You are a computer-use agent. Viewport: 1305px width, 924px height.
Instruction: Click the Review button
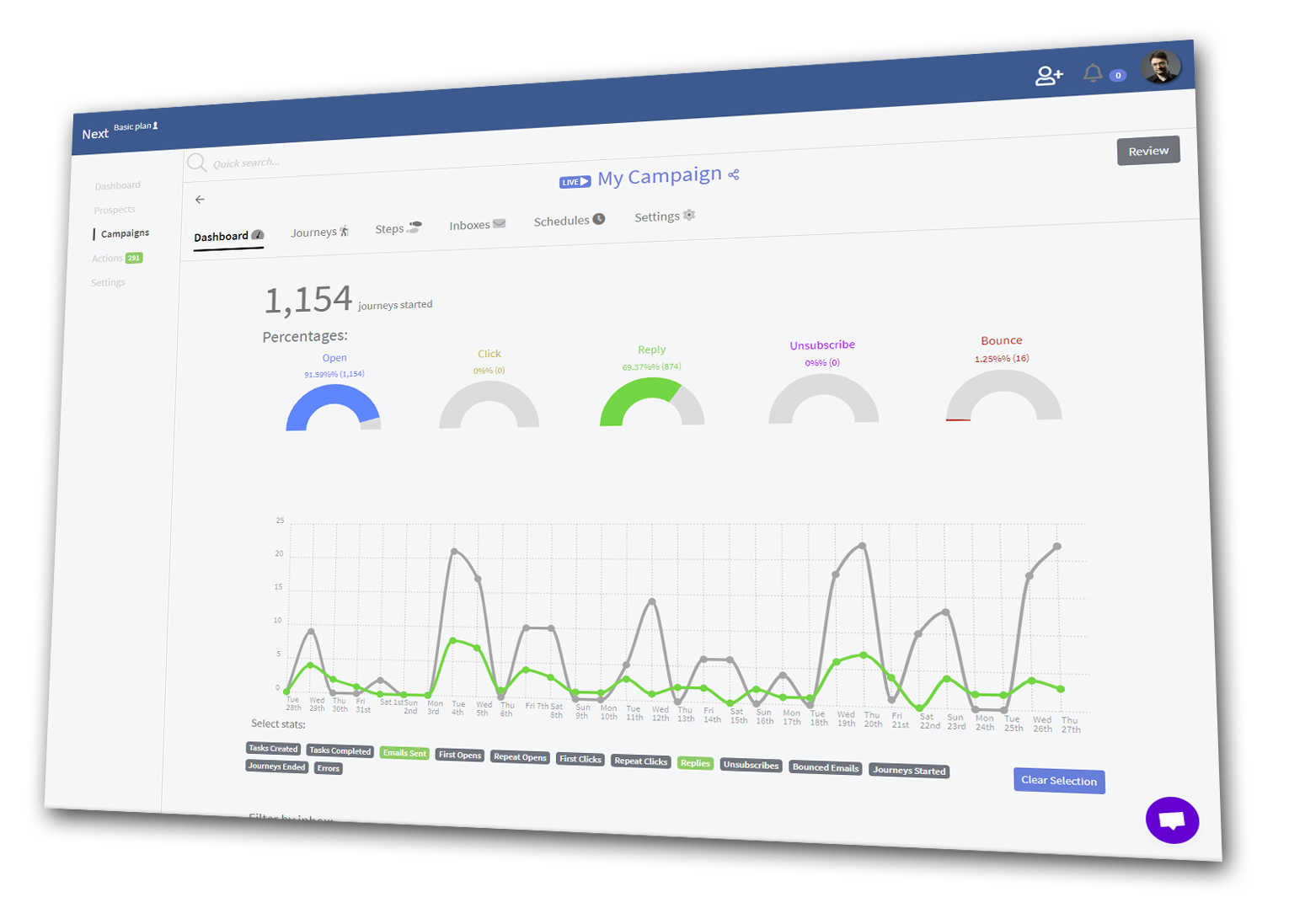point(1148,151)
